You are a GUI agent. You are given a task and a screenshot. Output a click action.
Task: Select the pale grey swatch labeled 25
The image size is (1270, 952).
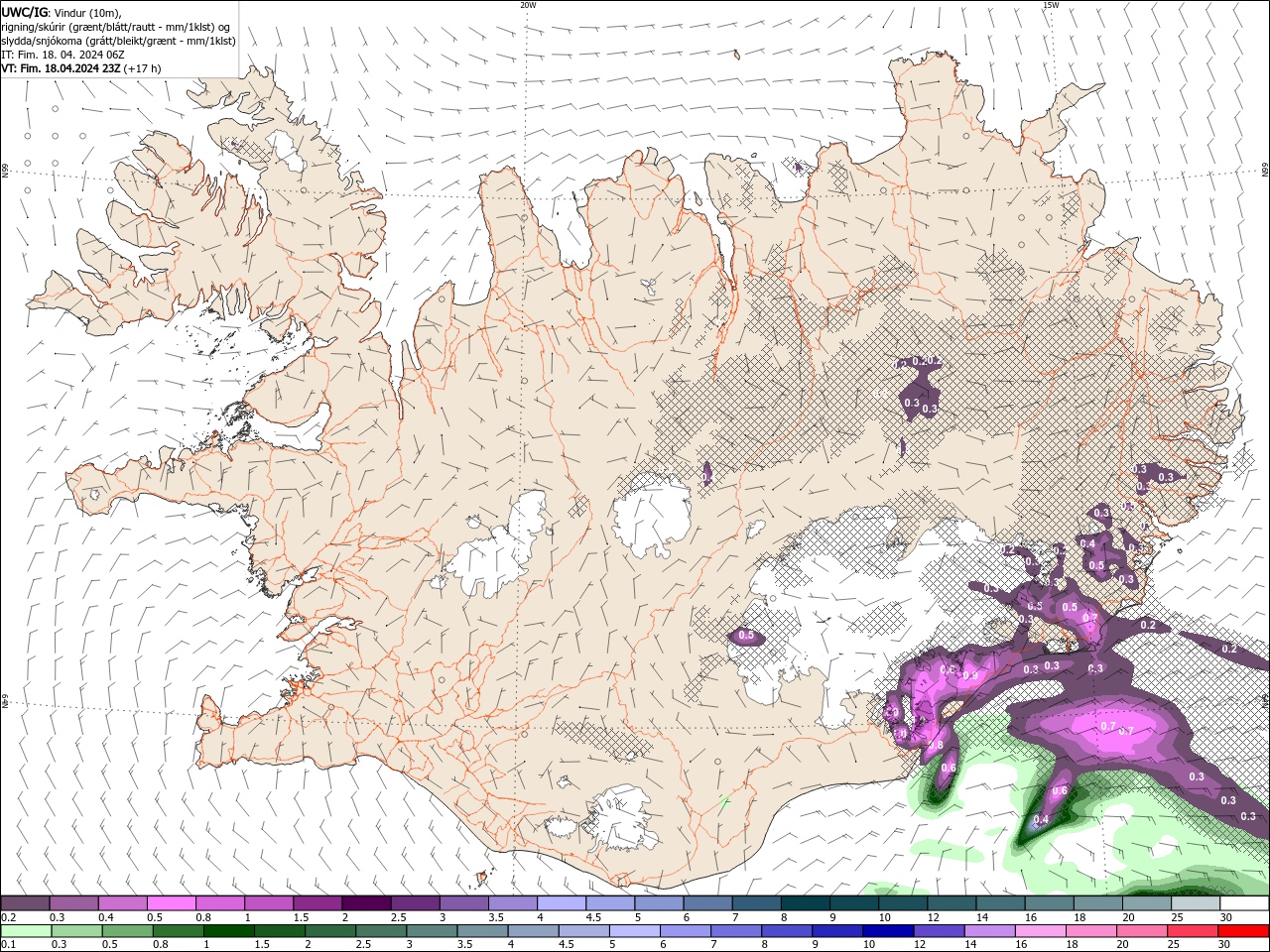[1195, 903]
